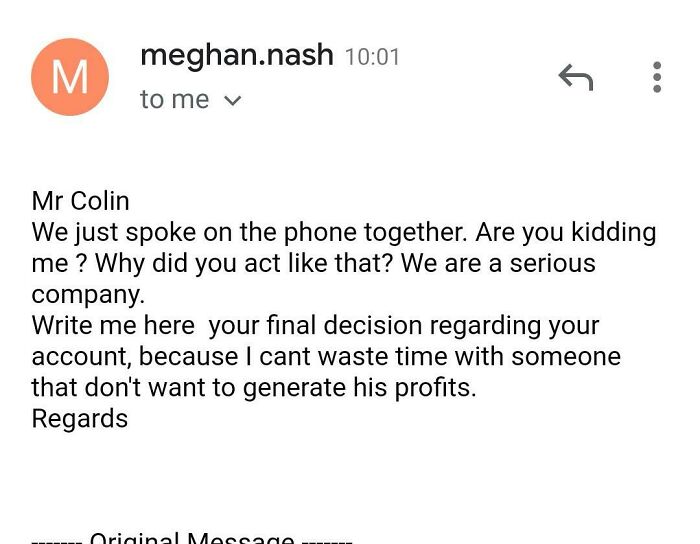Click sender name meghan.nash
700x544 pixels.
237,55
